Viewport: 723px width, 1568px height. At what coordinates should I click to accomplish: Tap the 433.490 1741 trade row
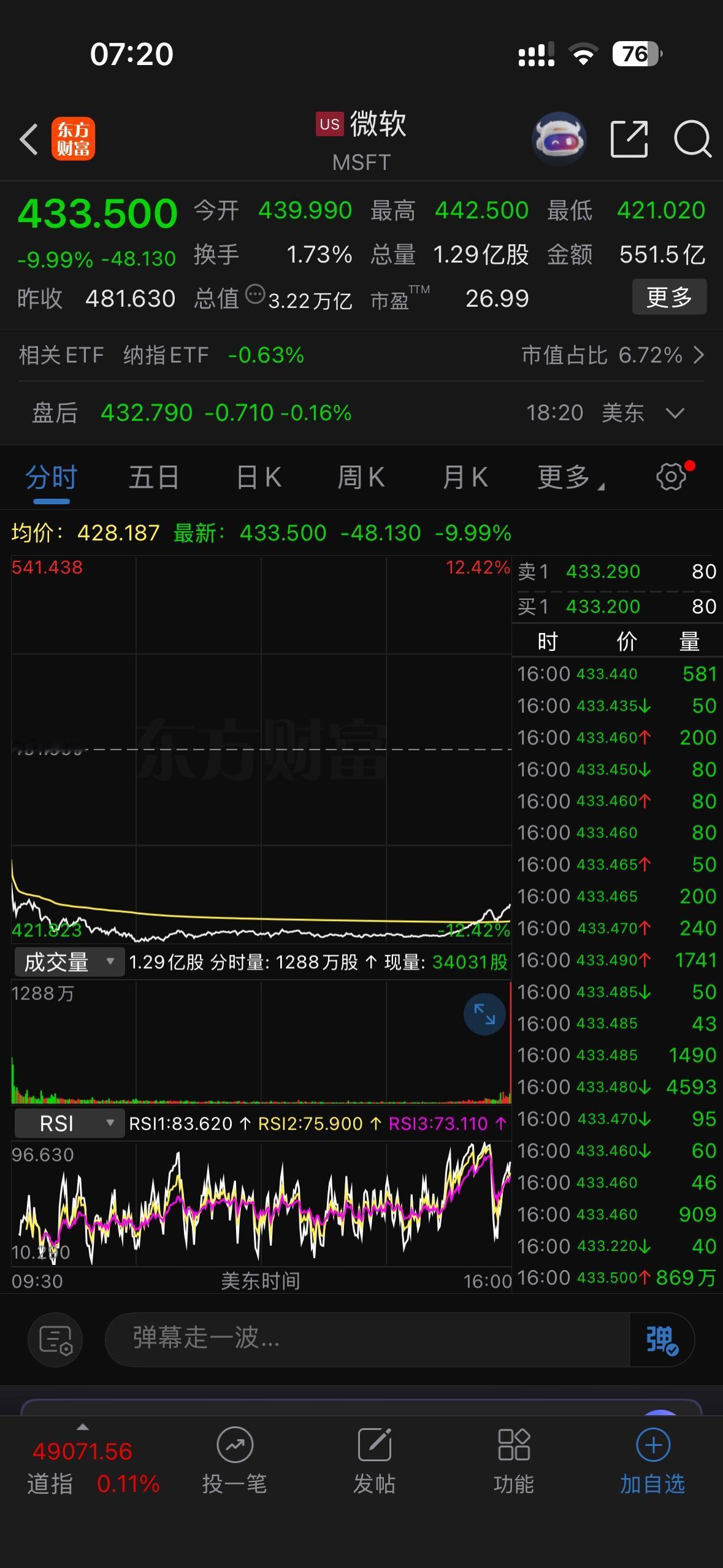click(617, 960)
